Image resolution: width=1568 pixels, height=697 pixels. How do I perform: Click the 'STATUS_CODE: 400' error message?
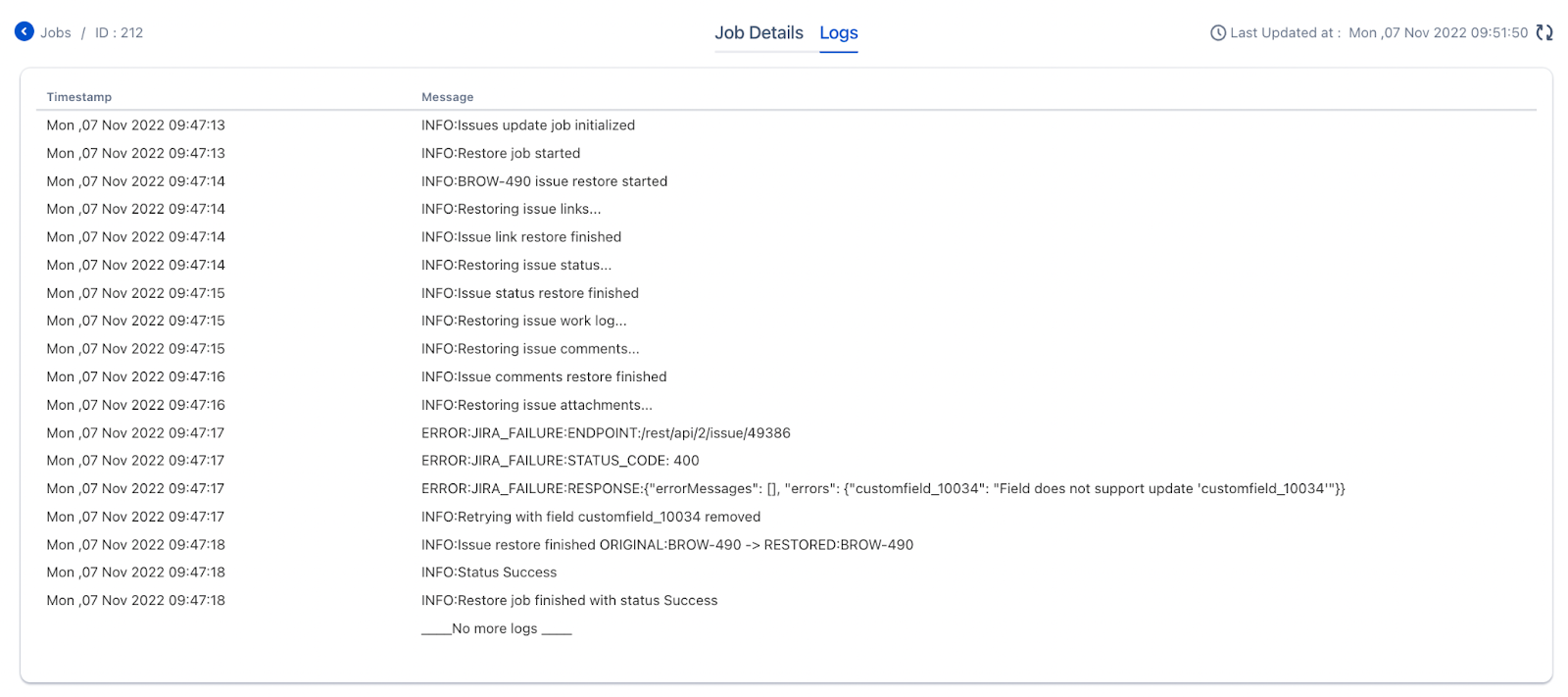tap(561, 461)
